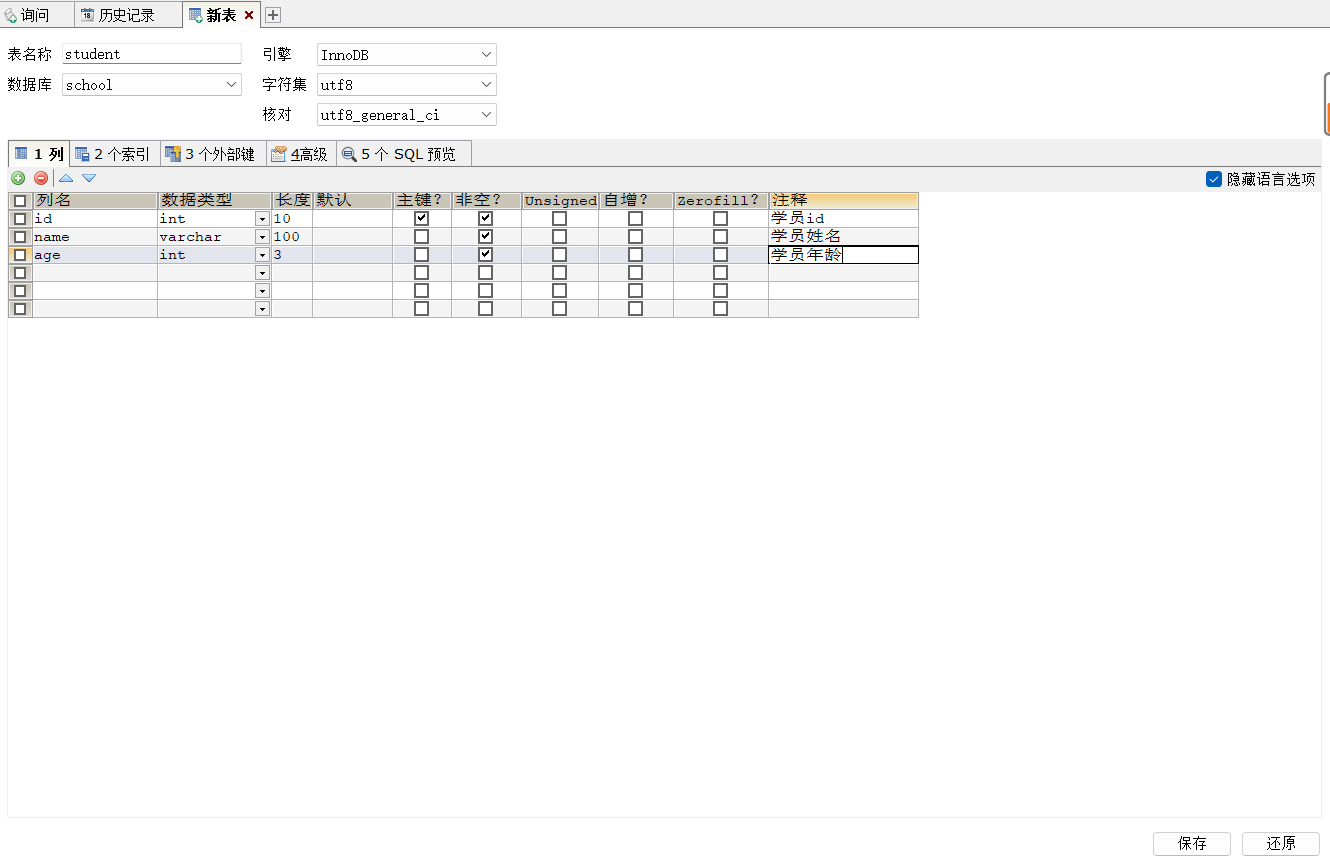The width and height of the screenshot is (1330, 858).
Task: Click the 保存 button
Action: click(x=1192, y=843)
